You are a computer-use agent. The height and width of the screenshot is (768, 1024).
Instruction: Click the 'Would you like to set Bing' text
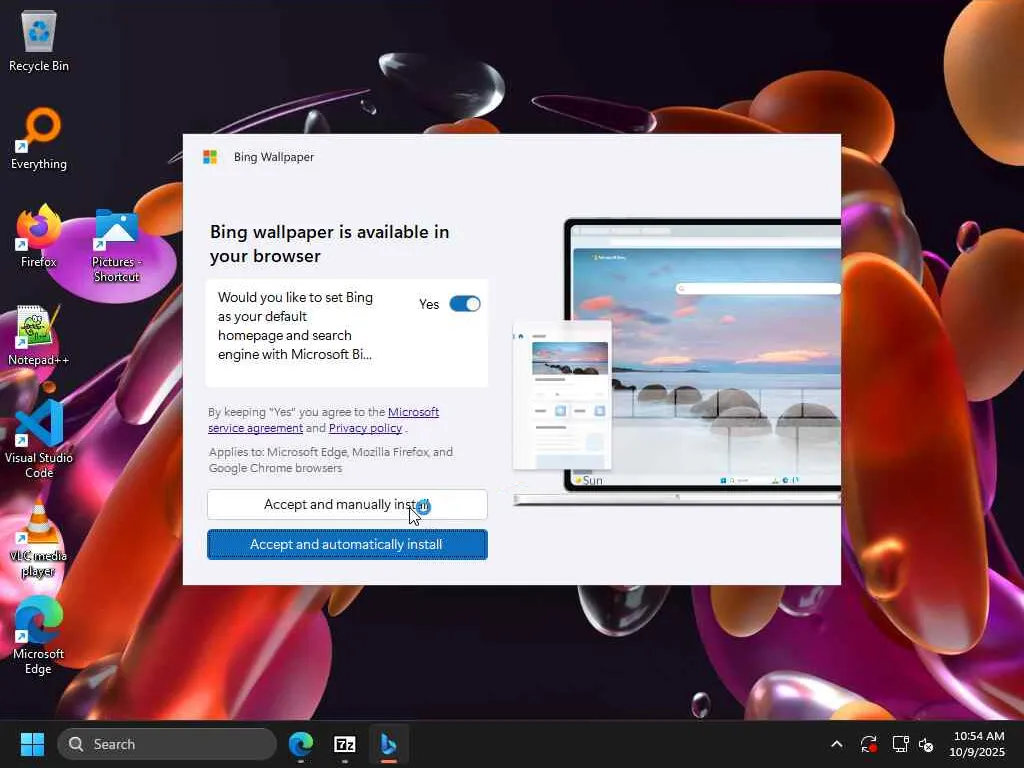[295, 326]
